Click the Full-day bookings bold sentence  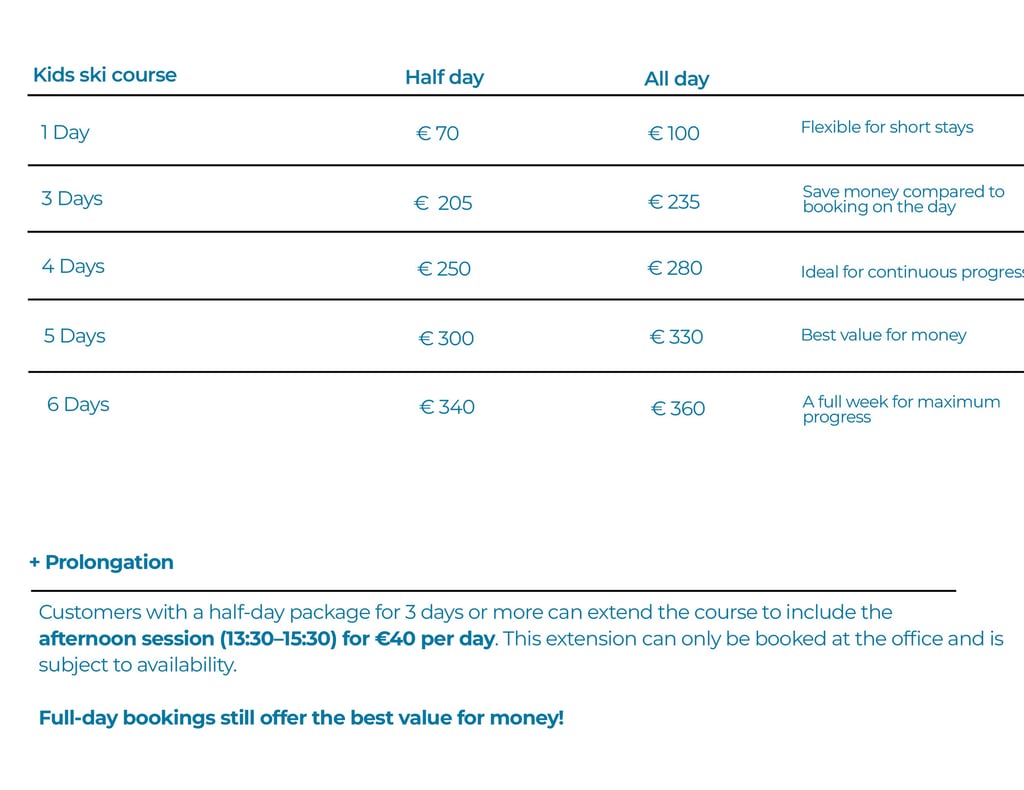pos(301,718)
